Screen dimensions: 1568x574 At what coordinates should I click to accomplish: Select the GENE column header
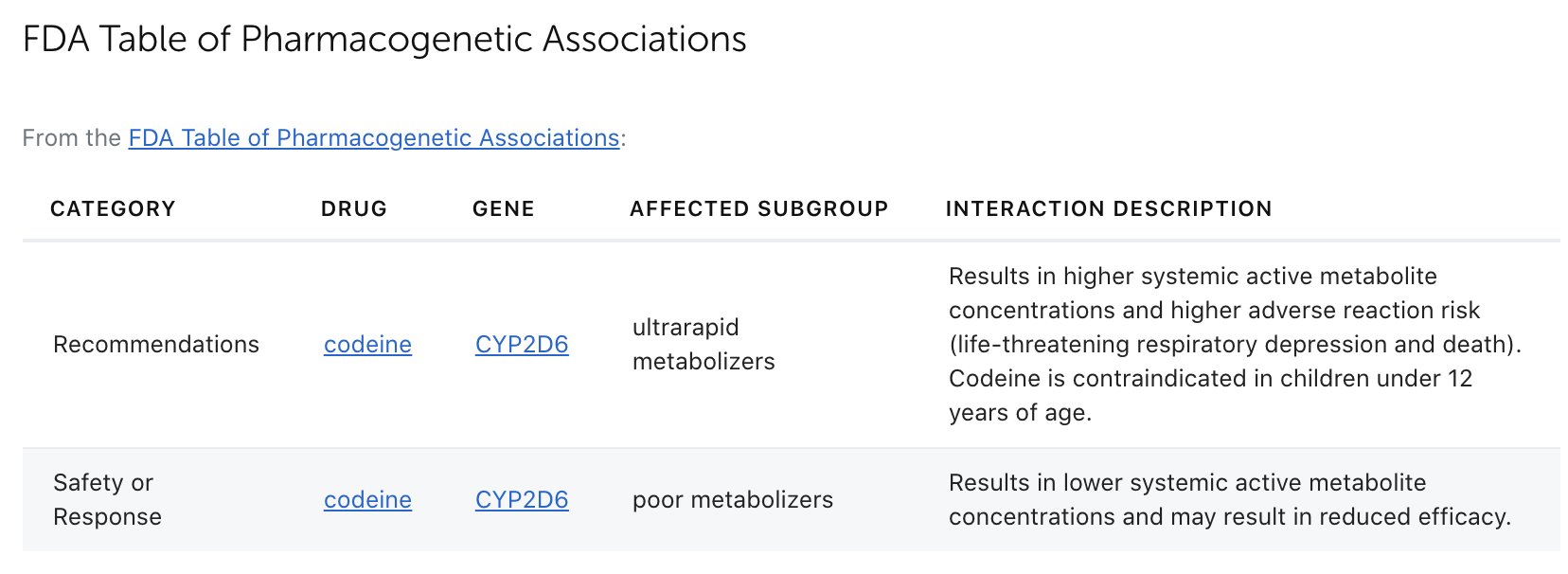click(502, 208)
